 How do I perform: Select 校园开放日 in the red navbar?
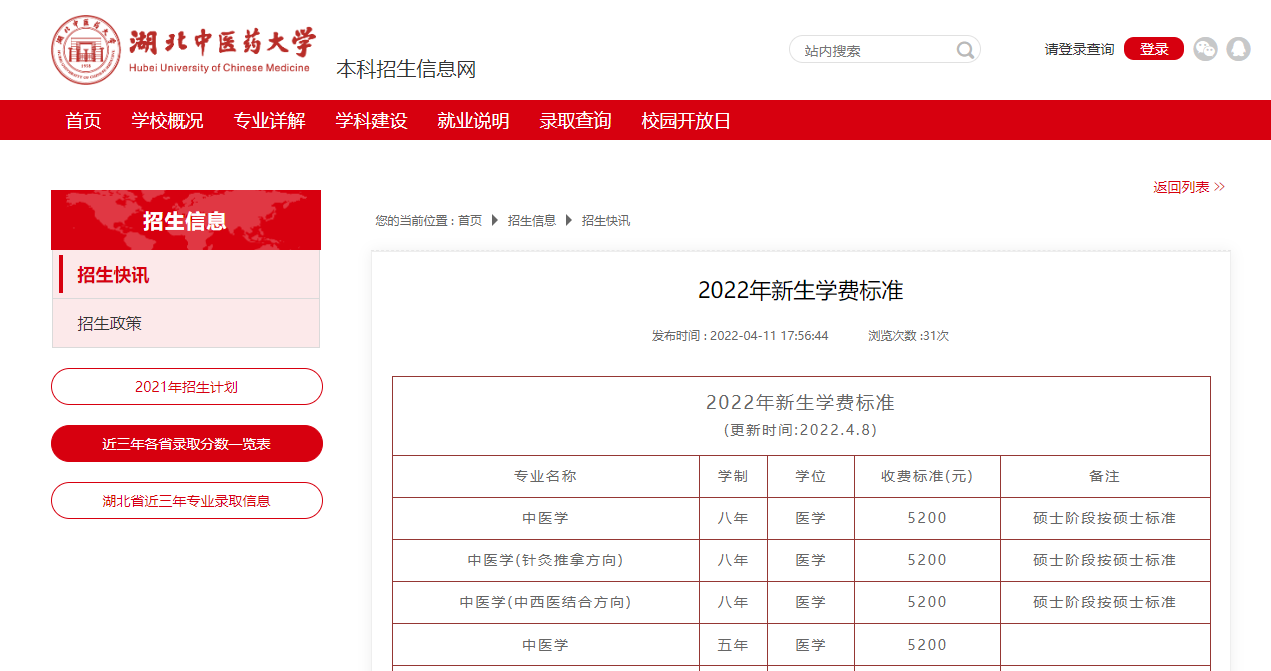tap(686, 120)
